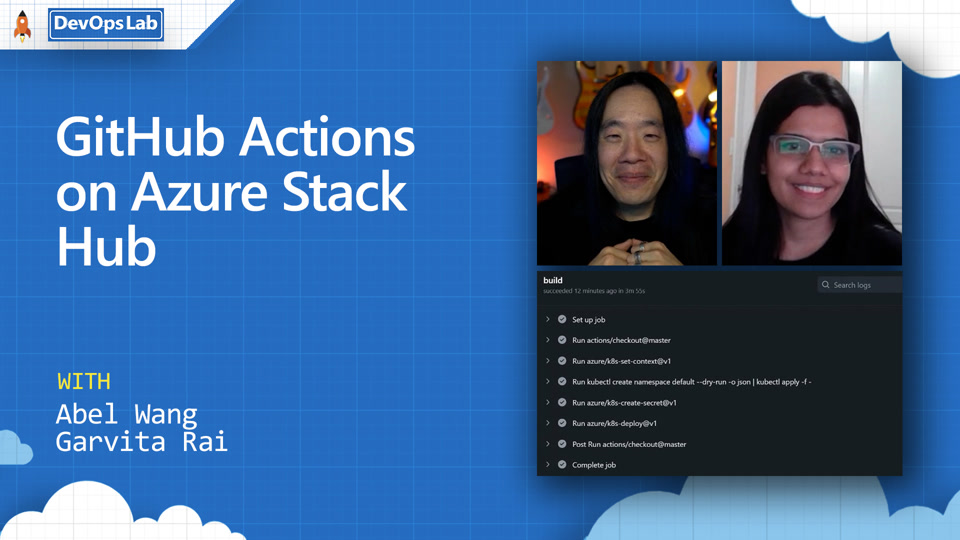Click the Search logs input field
The width and height of the screenshot is (960, 540).
[x=860, y=285]
